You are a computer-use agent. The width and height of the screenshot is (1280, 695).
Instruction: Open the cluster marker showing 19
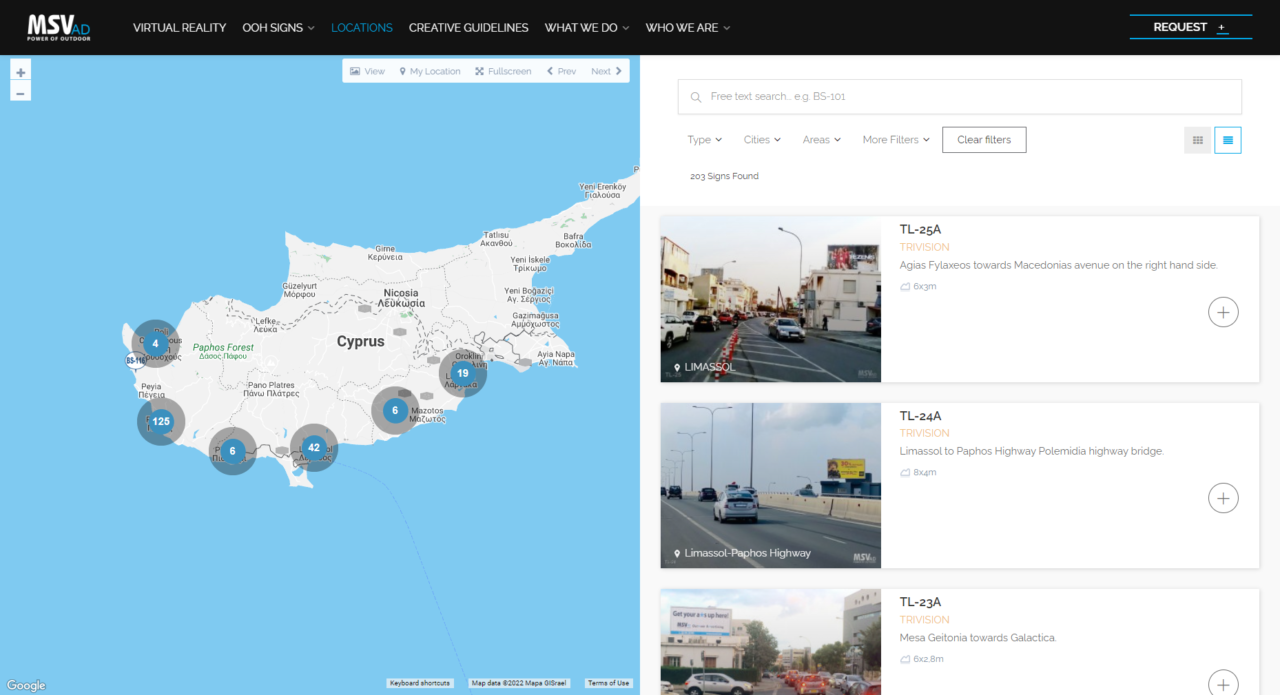[x=462, y=373]
